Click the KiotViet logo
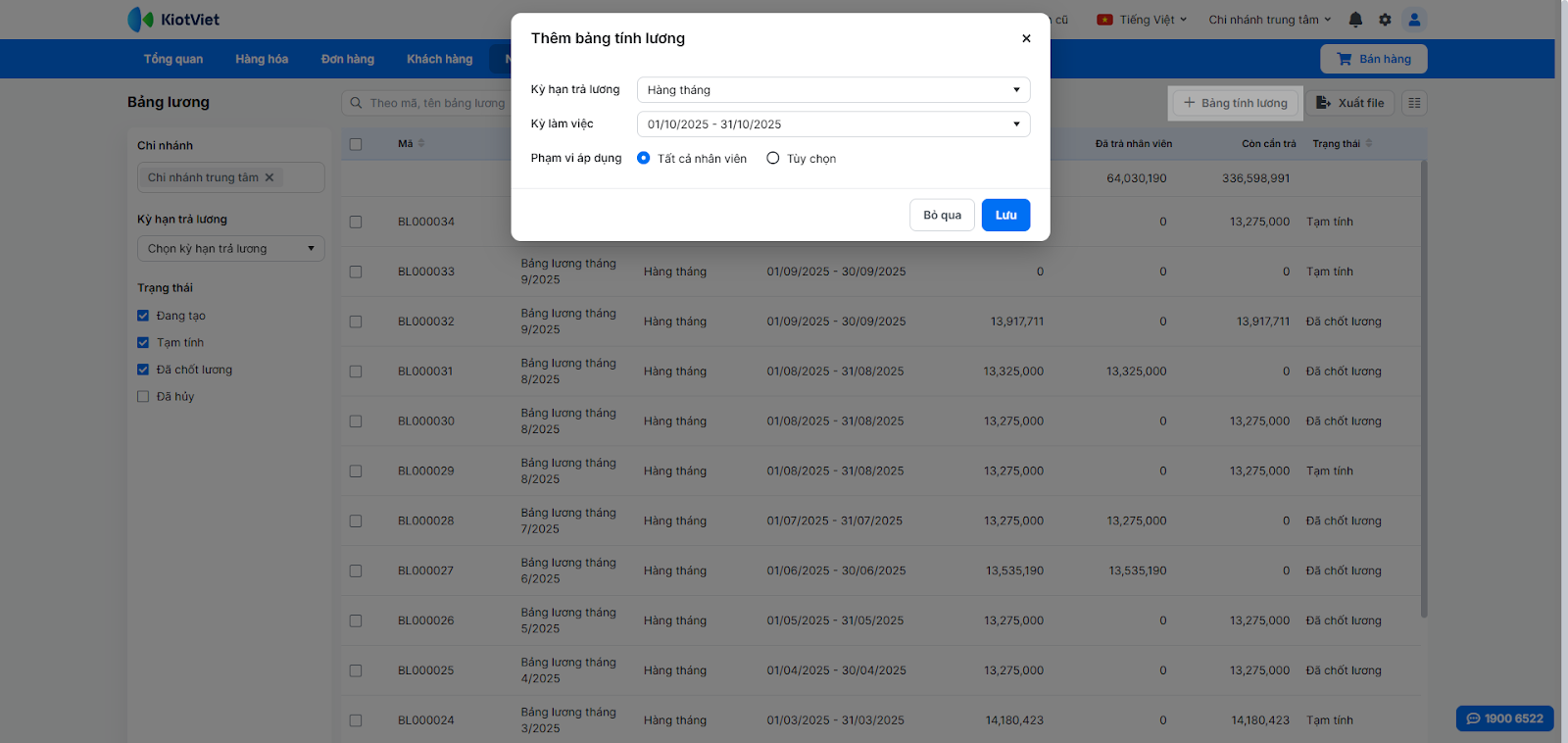The image size is (1568, 743). point(173,20)
